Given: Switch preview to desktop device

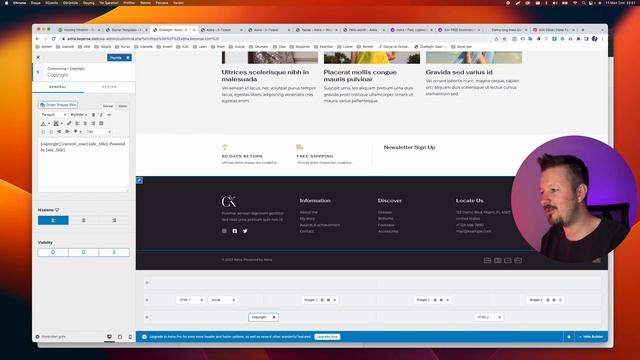Looking at the screenshot, I should [109, 337].
